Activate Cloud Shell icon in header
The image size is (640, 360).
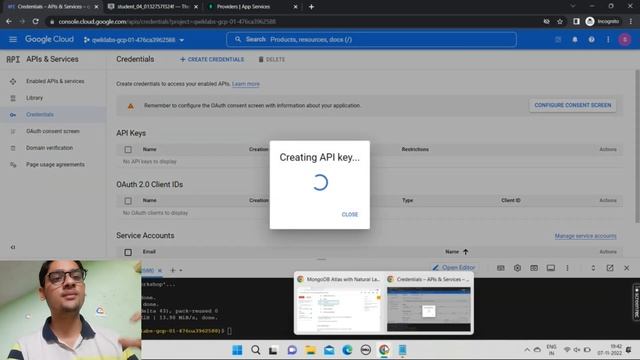point(558,40)
